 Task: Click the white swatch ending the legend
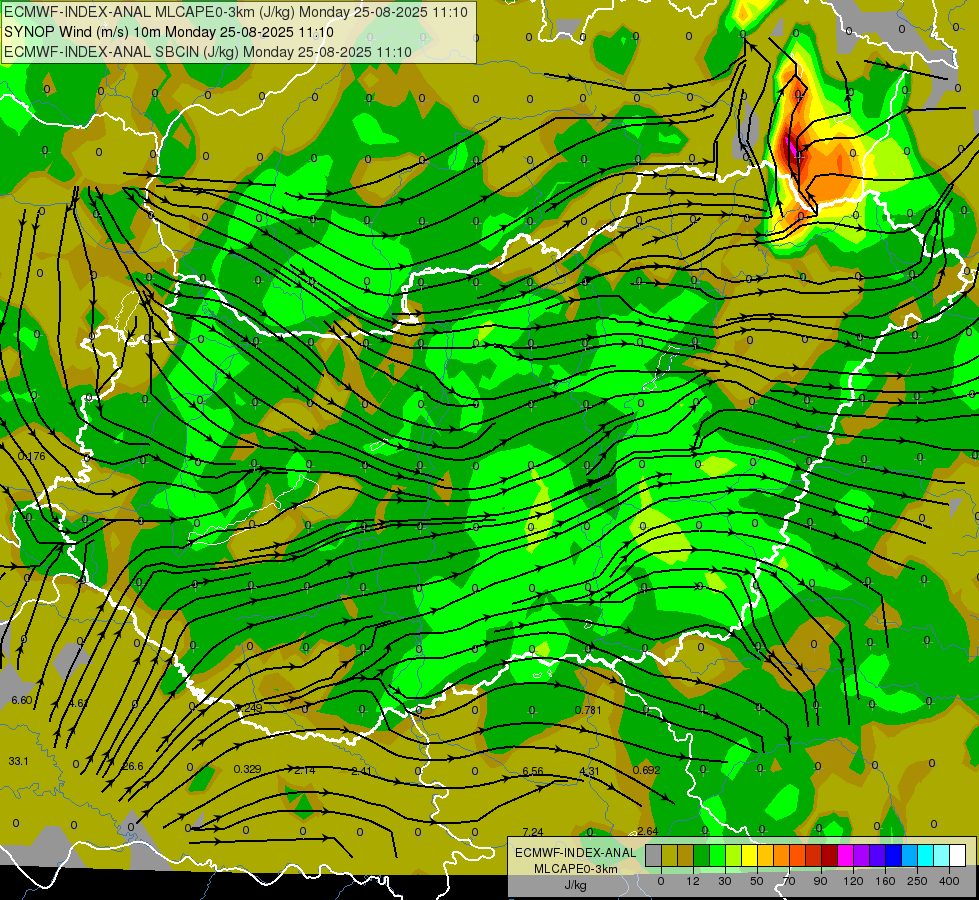tap(958, 856)
